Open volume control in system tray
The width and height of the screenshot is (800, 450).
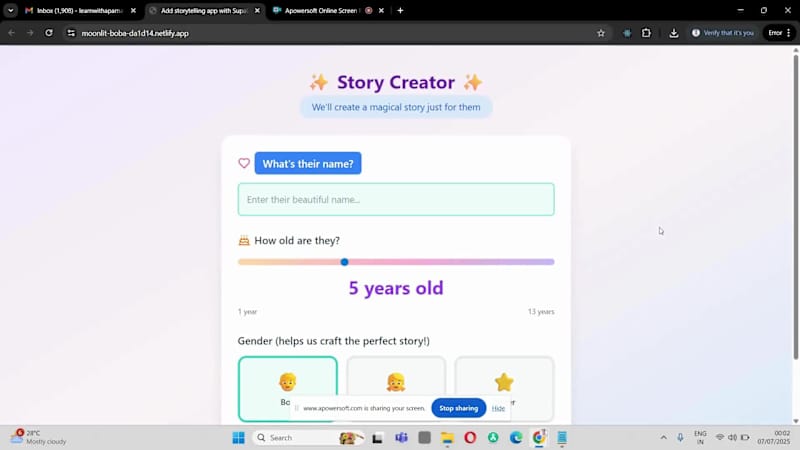(x=732, y=437)
